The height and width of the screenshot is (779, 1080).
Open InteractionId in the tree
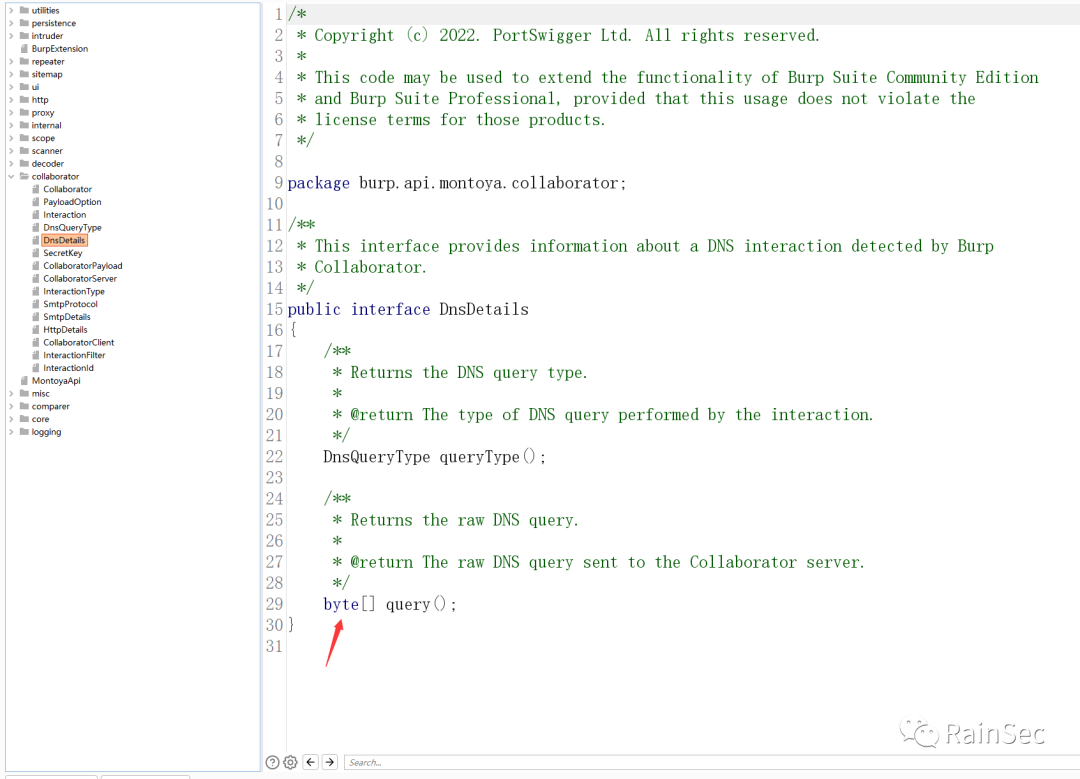point(68,368)
